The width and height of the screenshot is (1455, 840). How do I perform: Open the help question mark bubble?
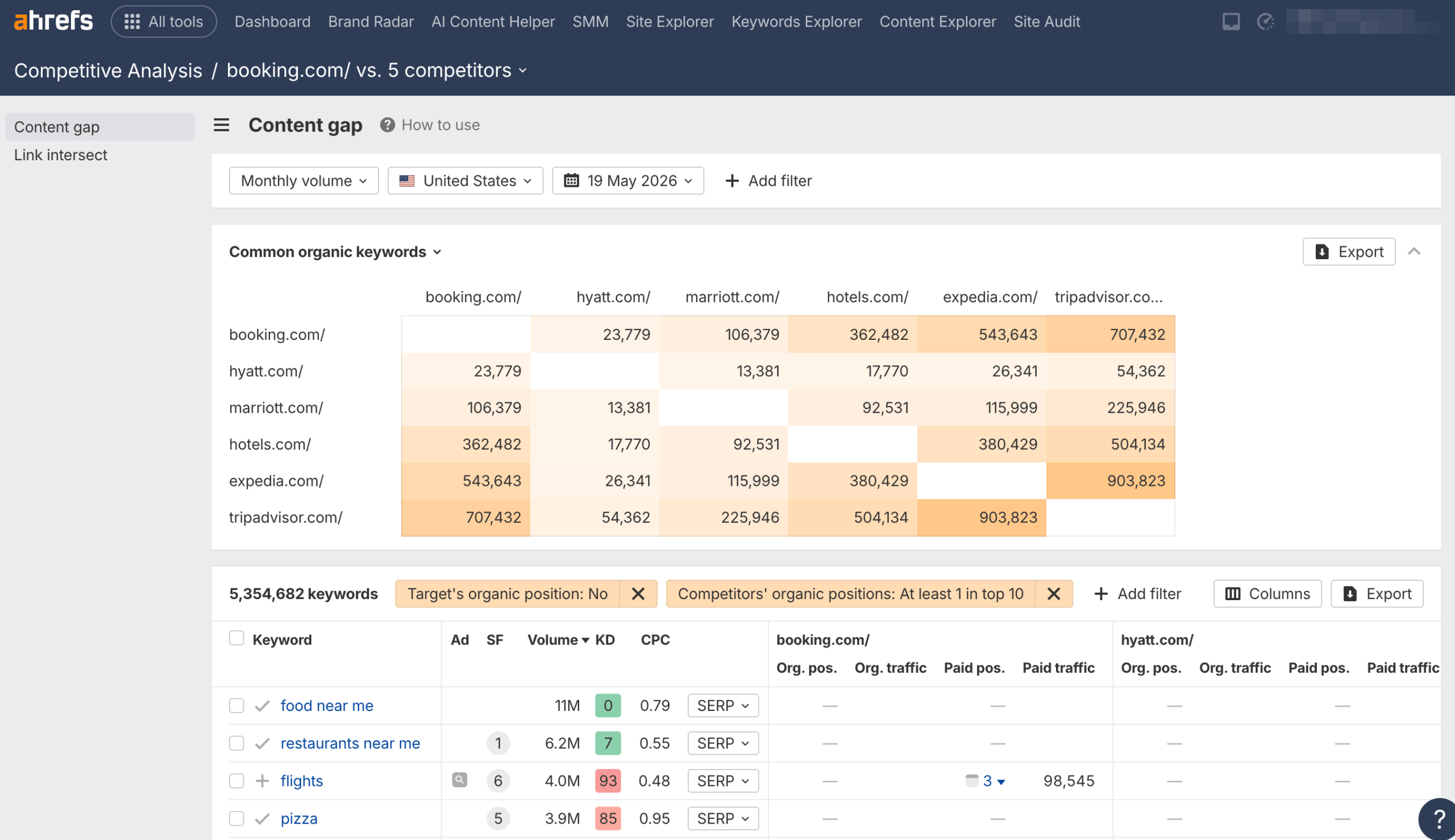pos(1438,818)
